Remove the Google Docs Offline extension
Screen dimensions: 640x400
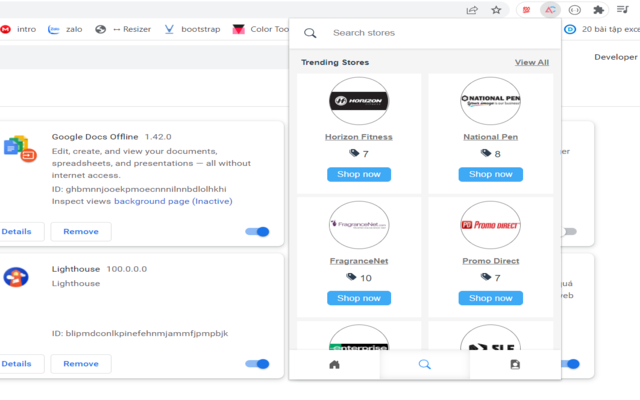[81, 231]
